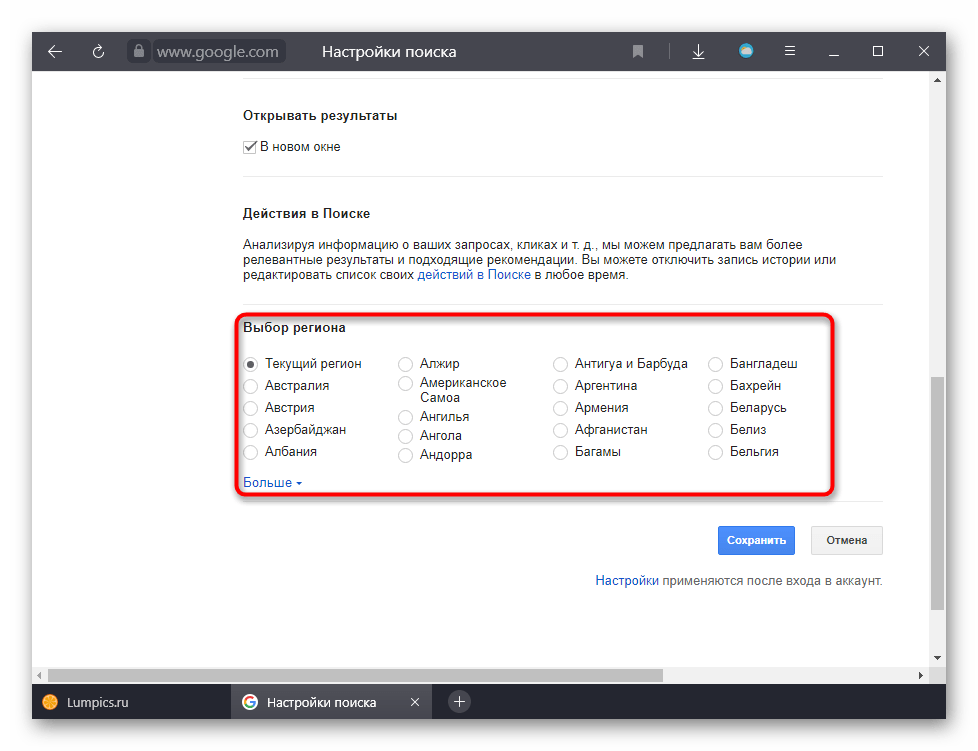Expand the "Больше" region list
The image size is (978, 751).
point(273,482)
